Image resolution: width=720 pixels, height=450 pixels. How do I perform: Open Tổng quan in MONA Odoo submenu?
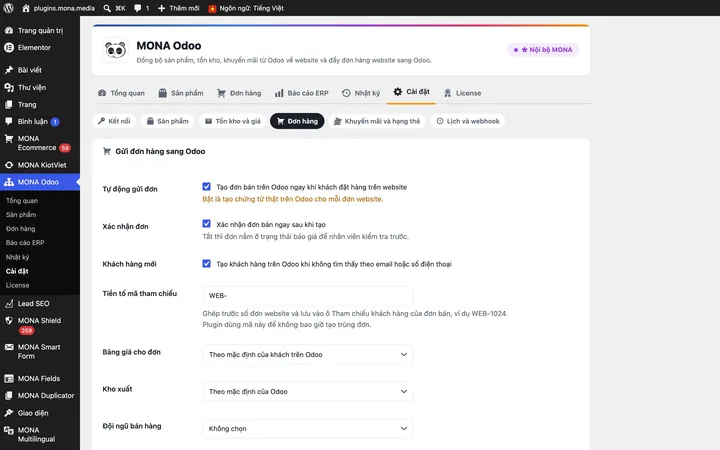pos(22,201)
